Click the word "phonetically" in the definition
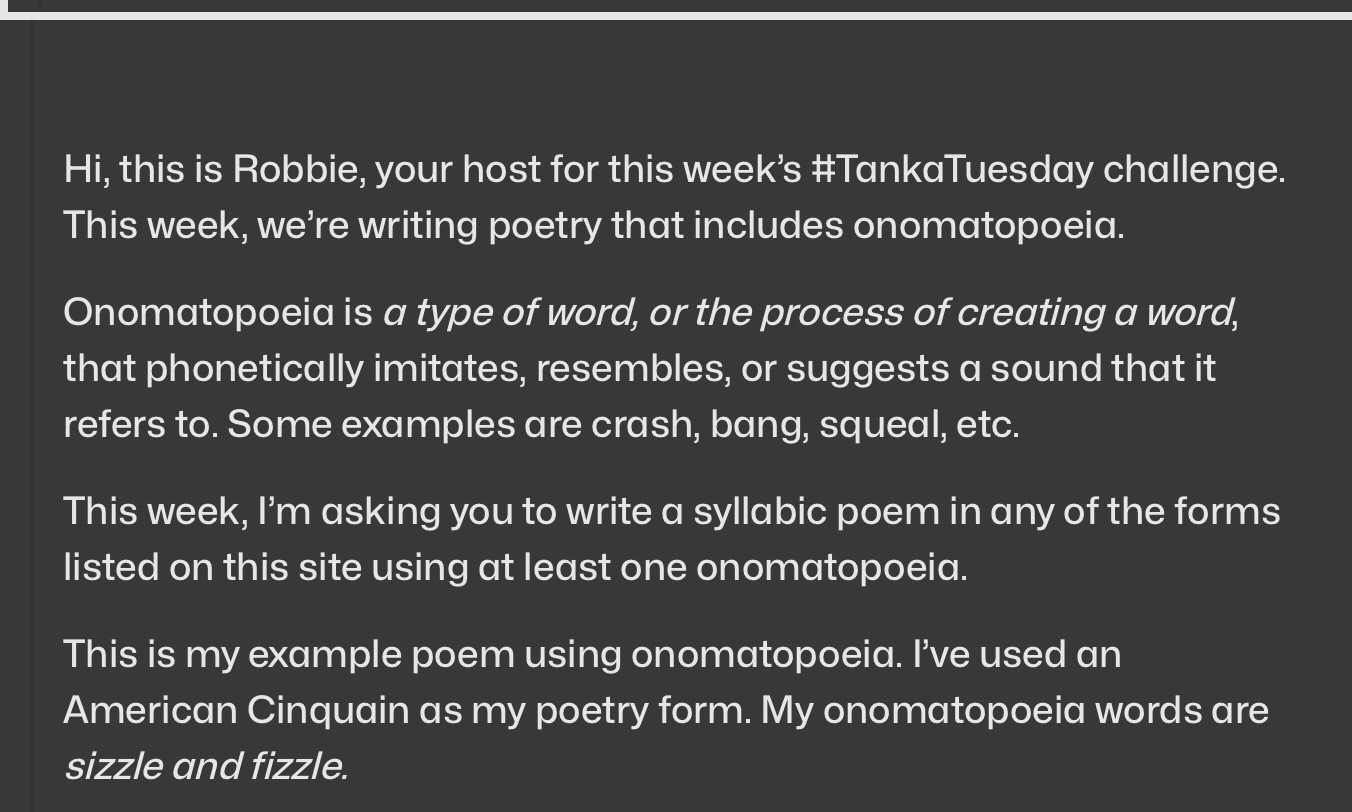The image size is (1352, 812). pyautogui.click(x=254, y=369)
